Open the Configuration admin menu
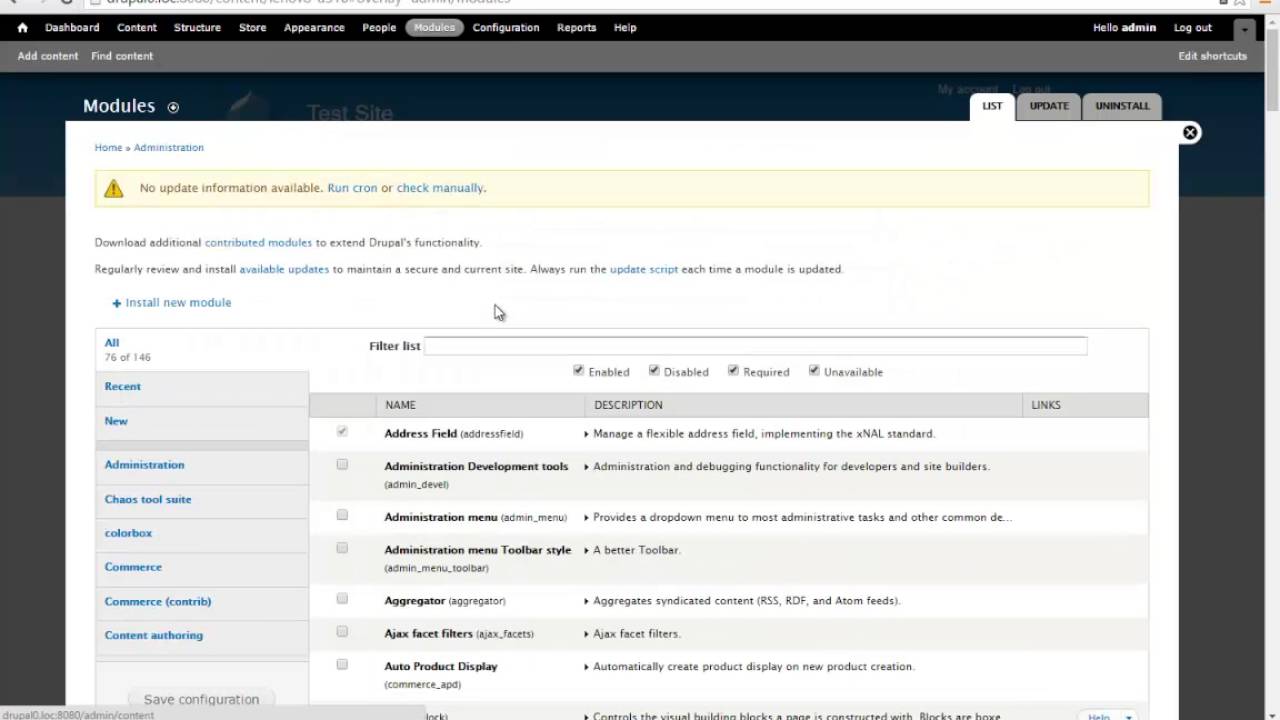The height and width of the screenshot is (720, 1280). [x=506, y=28]
